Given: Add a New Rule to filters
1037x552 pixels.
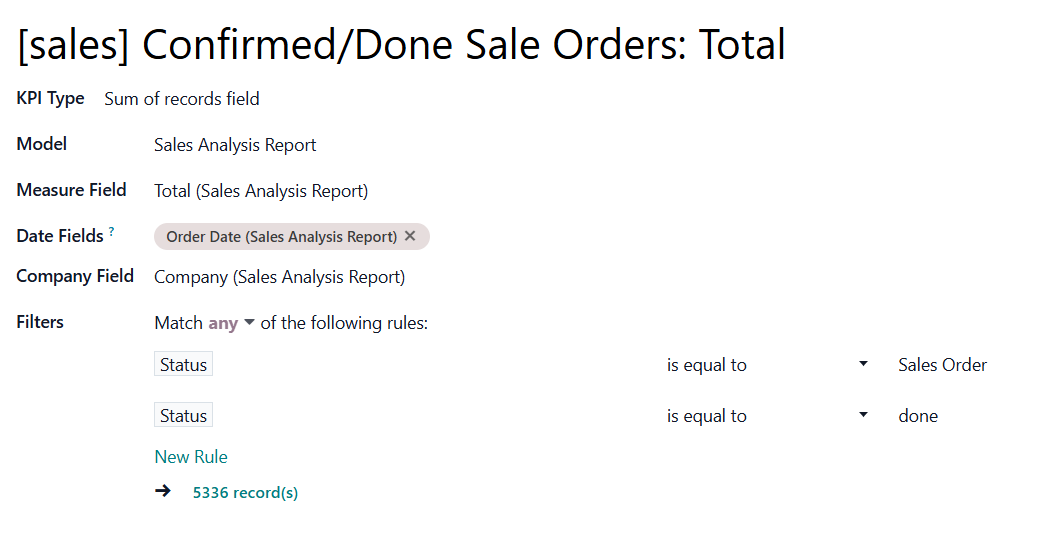Looking at the screenshot, I should (x=190, y=457).
